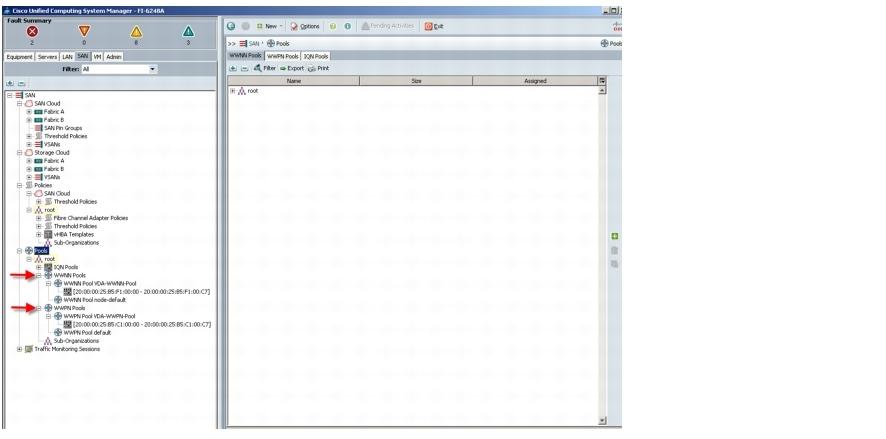Expand Fabric A under SAN Cloud

click(29, 112)
